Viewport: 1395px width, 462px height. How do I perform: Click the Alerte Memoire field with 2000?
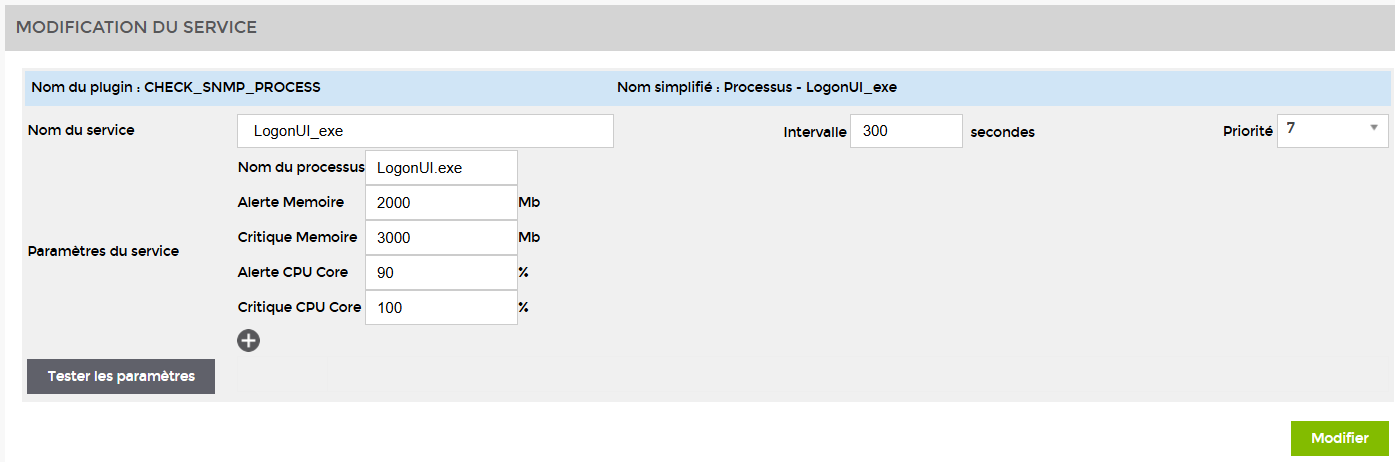[x=441, y=203]
